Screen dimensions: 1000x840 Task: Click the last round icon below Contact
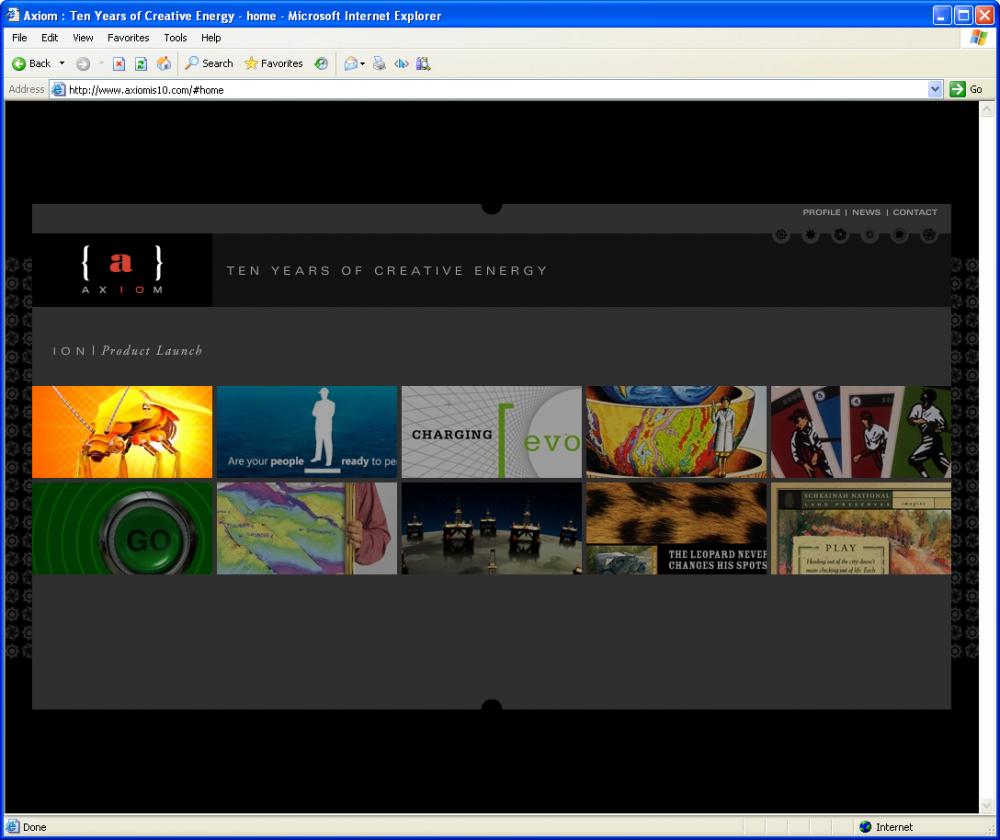(929, 235)
